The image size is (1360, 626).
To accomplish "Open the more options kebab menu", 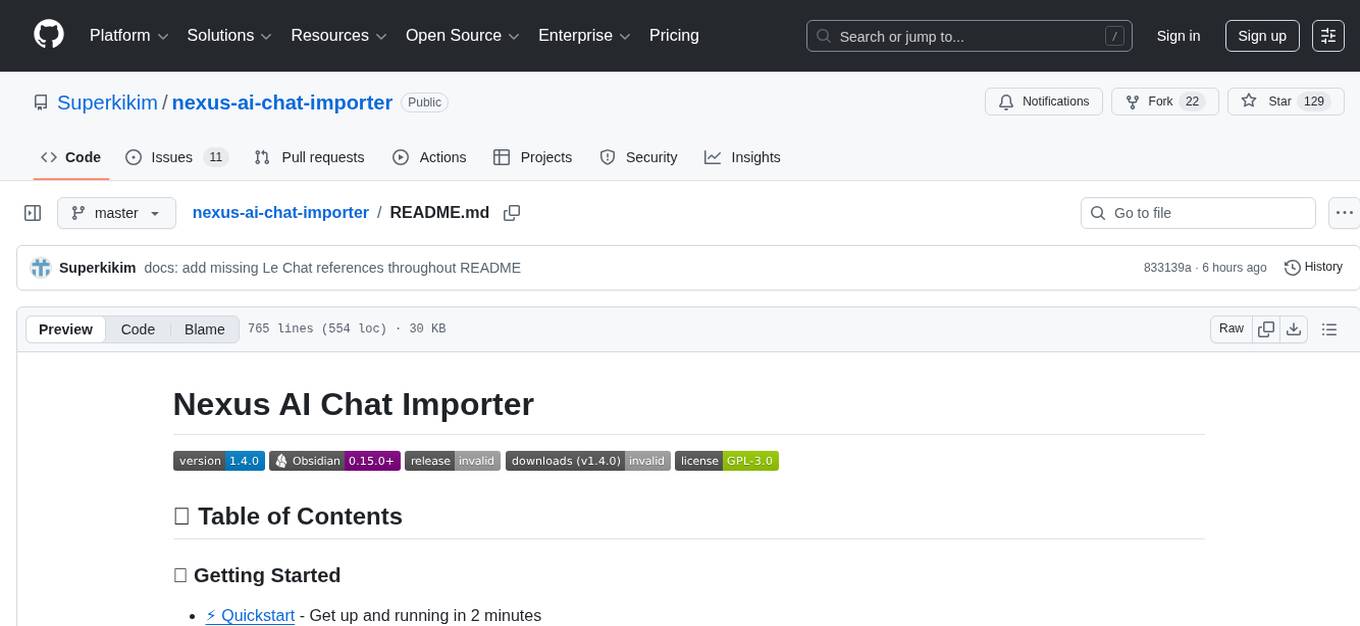I will click(1344, 212).
